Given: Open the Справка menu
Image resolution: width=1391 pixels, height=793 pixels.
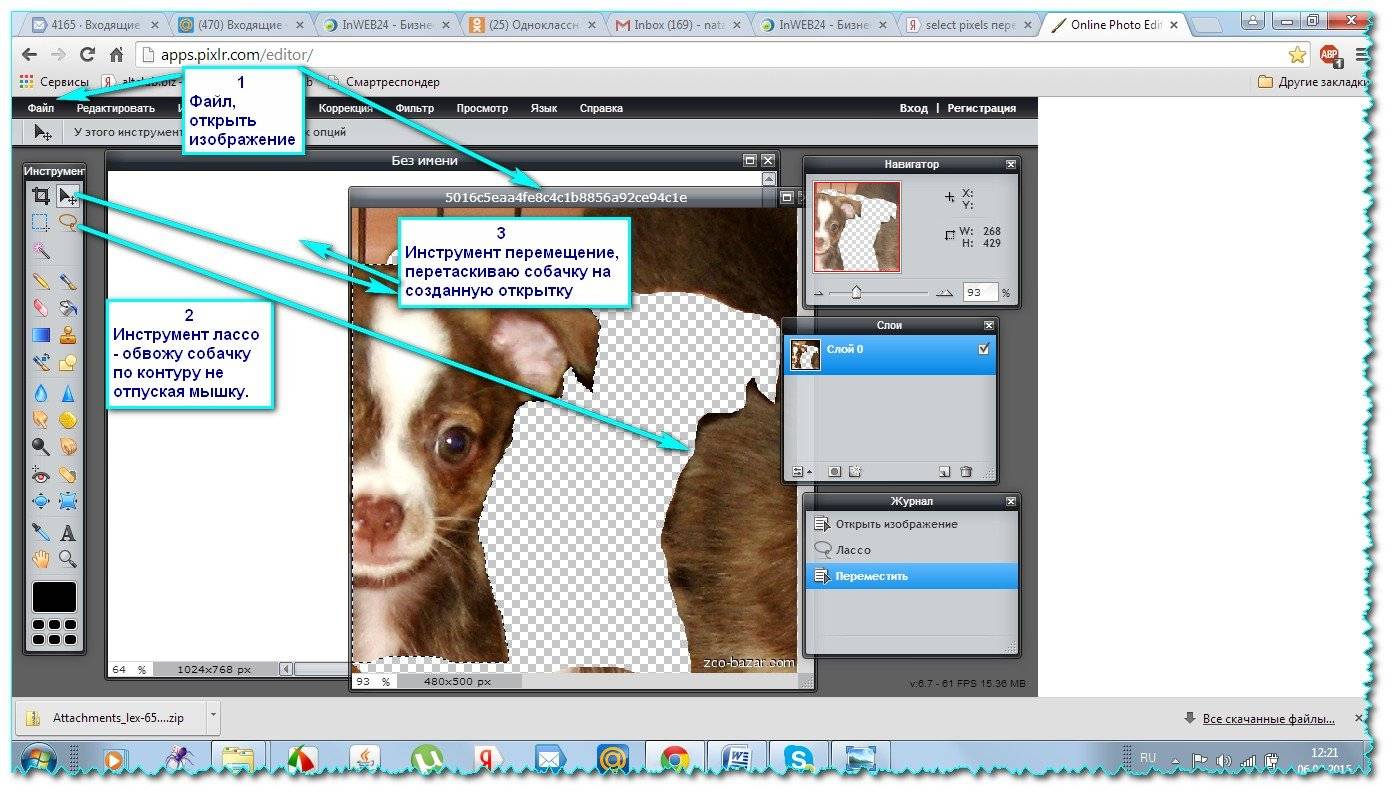Looking at the screenshot, I should click(x=601, y=108).
